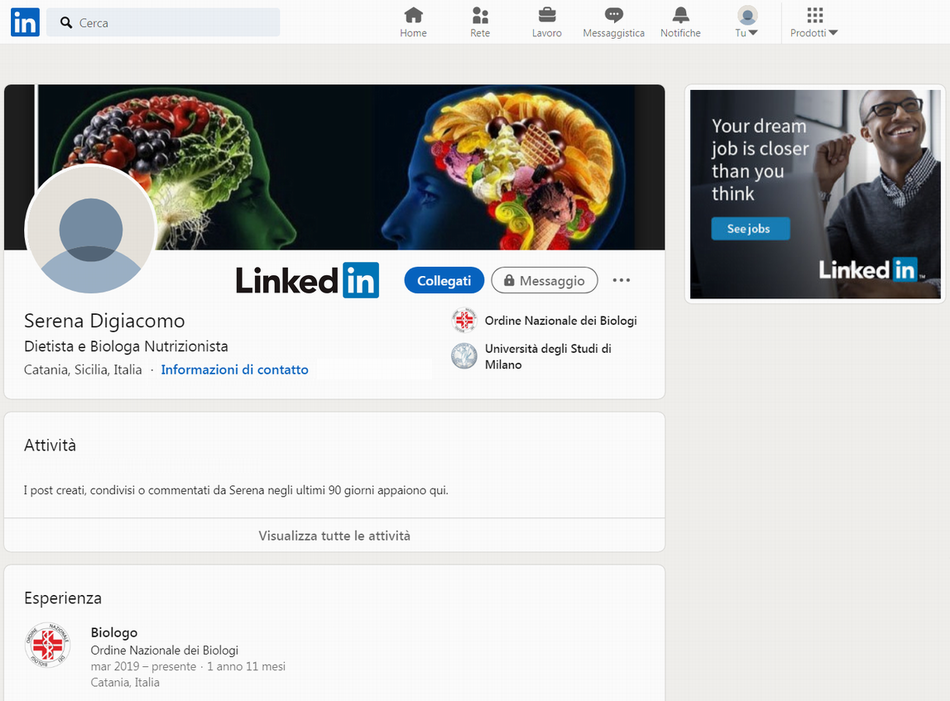Click the Ordine Nazionale dei Biologi header logo
Image resolution: width=950 pixels, height=701 pixels.
(x=464, y=320)
